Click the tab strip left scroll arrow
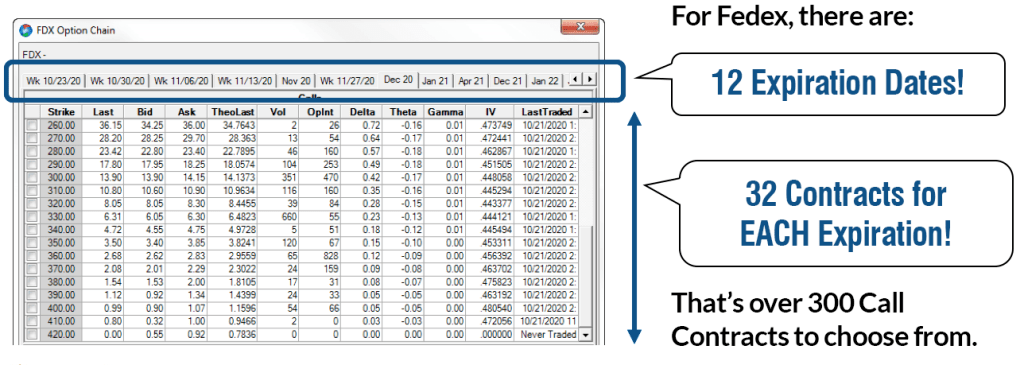 point(575,80)
